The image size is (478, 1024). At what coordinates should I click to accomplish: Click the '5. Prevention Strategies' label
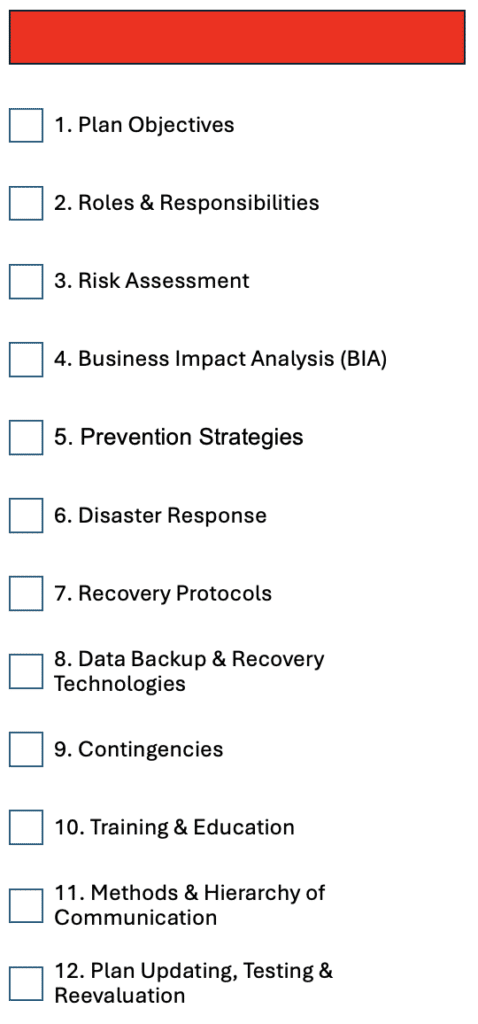click(x=179, y=438)
